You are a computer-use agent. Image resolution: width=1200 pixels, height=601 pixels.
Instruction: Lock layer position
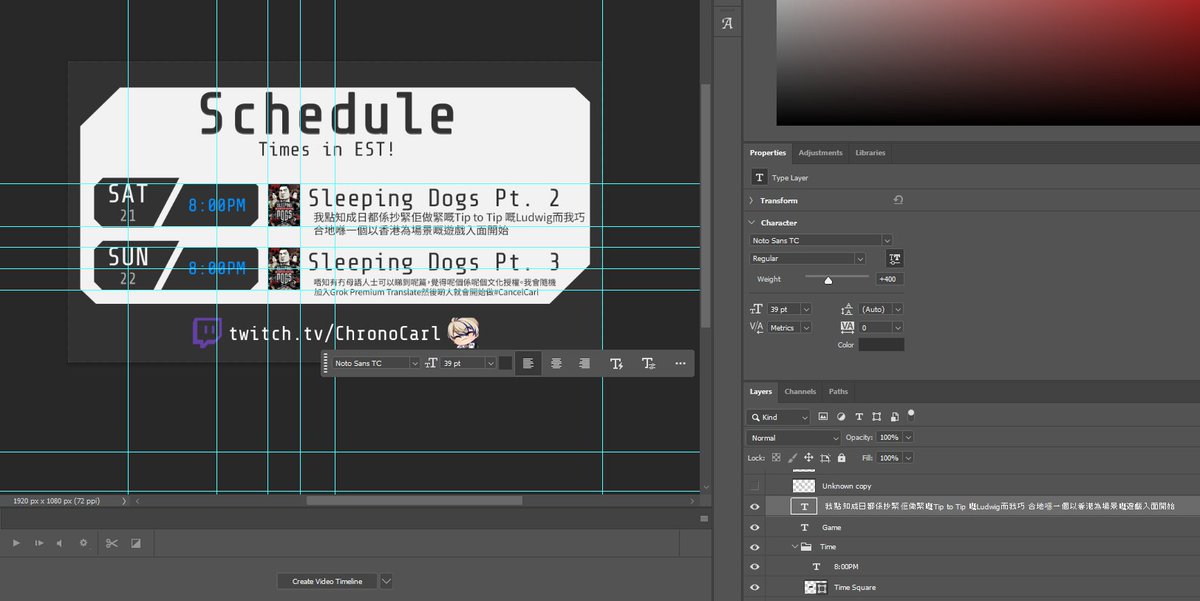click(808, 457)
